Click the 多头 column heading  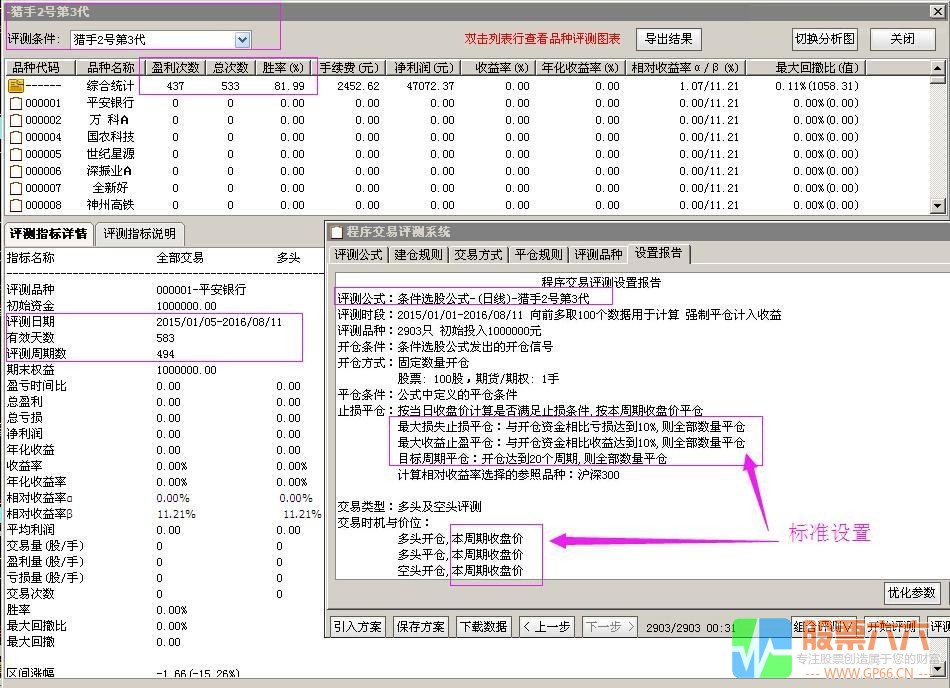pos(288,258)
